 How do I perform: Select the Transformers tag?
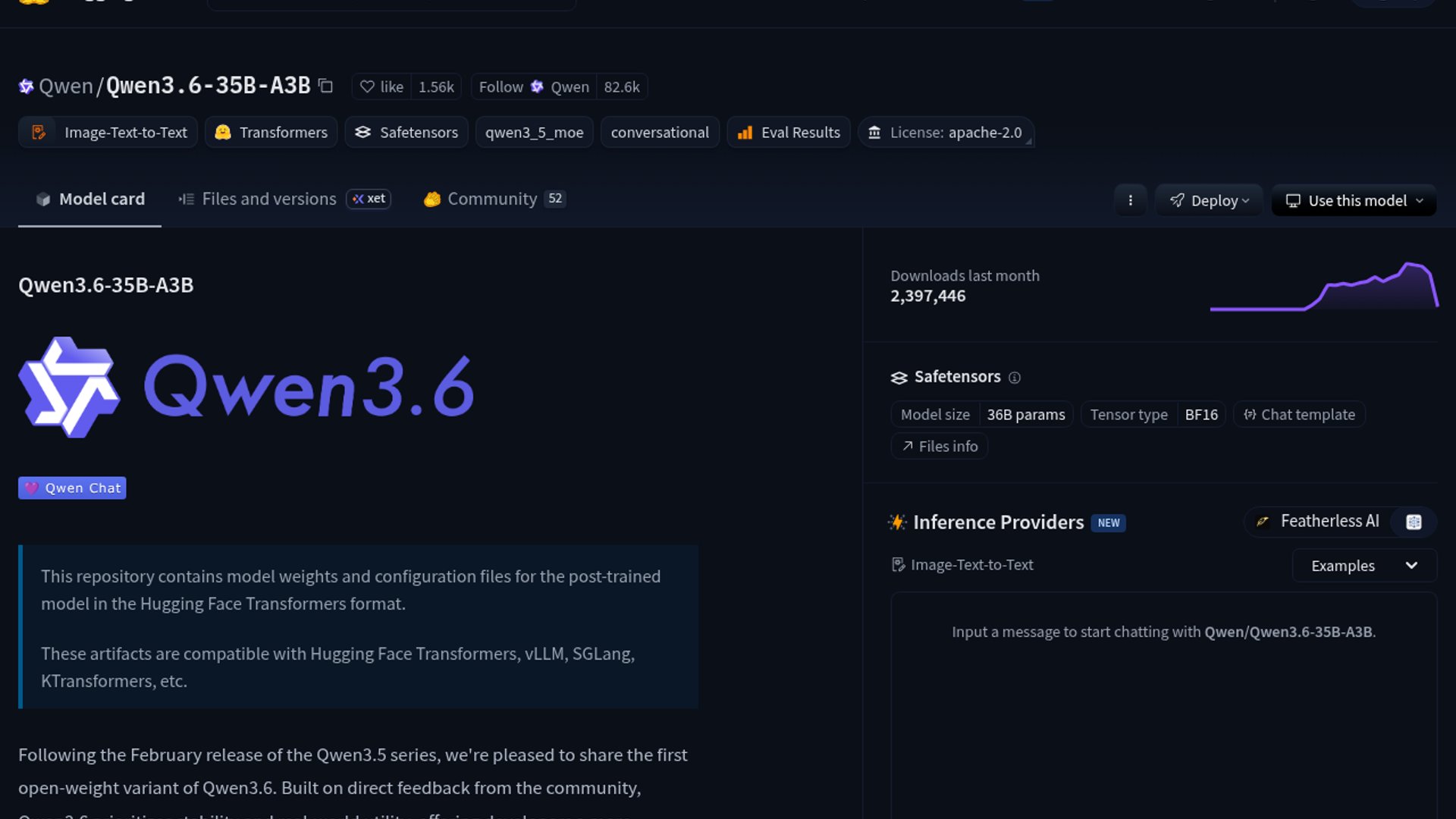pos(271,132)
